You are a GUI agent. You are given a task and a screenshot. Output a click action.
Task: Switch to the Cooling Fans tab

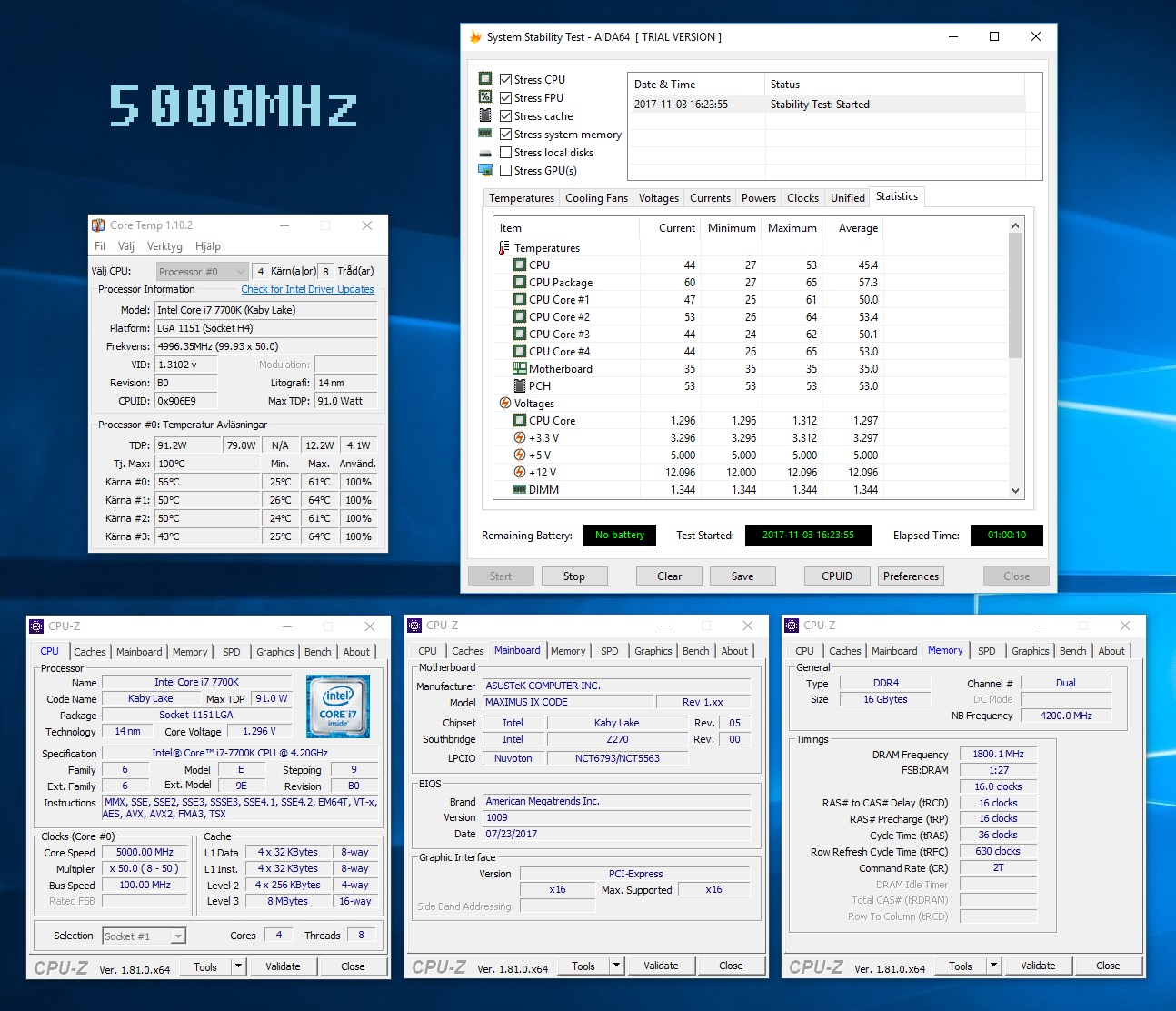(596, 198)
